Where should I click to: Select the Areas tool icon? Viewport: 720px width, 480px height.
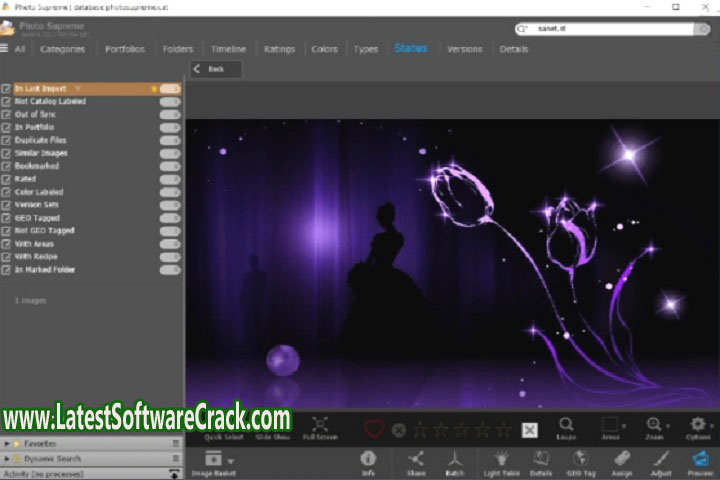609,424
